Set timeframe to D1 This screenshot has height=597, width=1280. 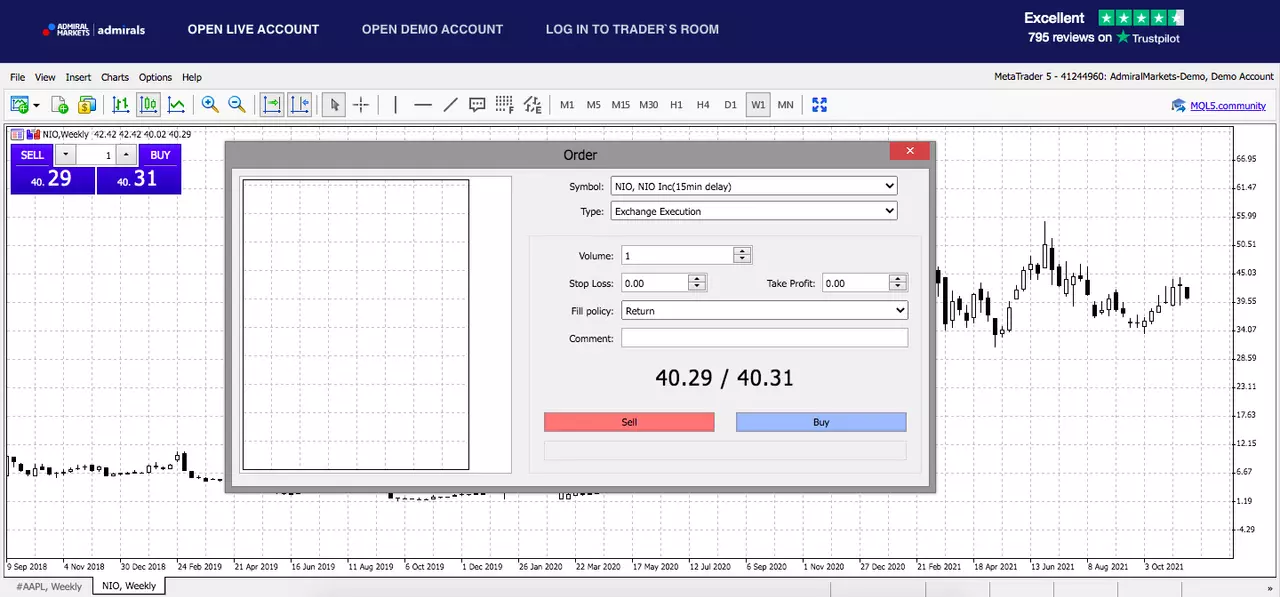pos(730,105)
